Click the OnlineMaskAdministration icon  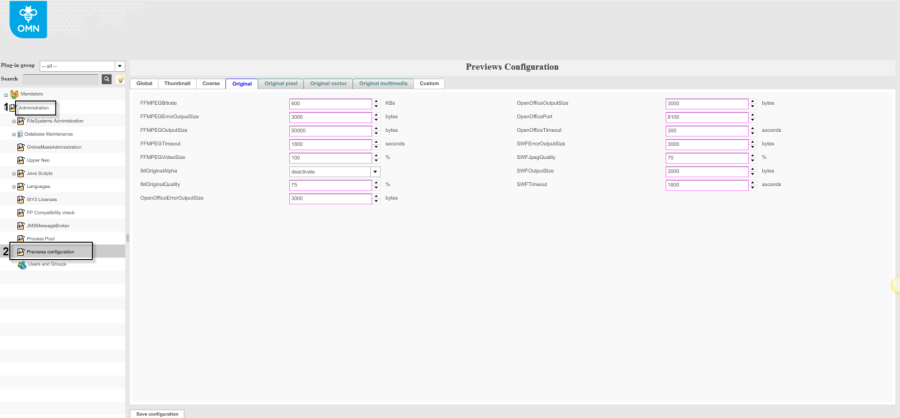coord(21,148)
